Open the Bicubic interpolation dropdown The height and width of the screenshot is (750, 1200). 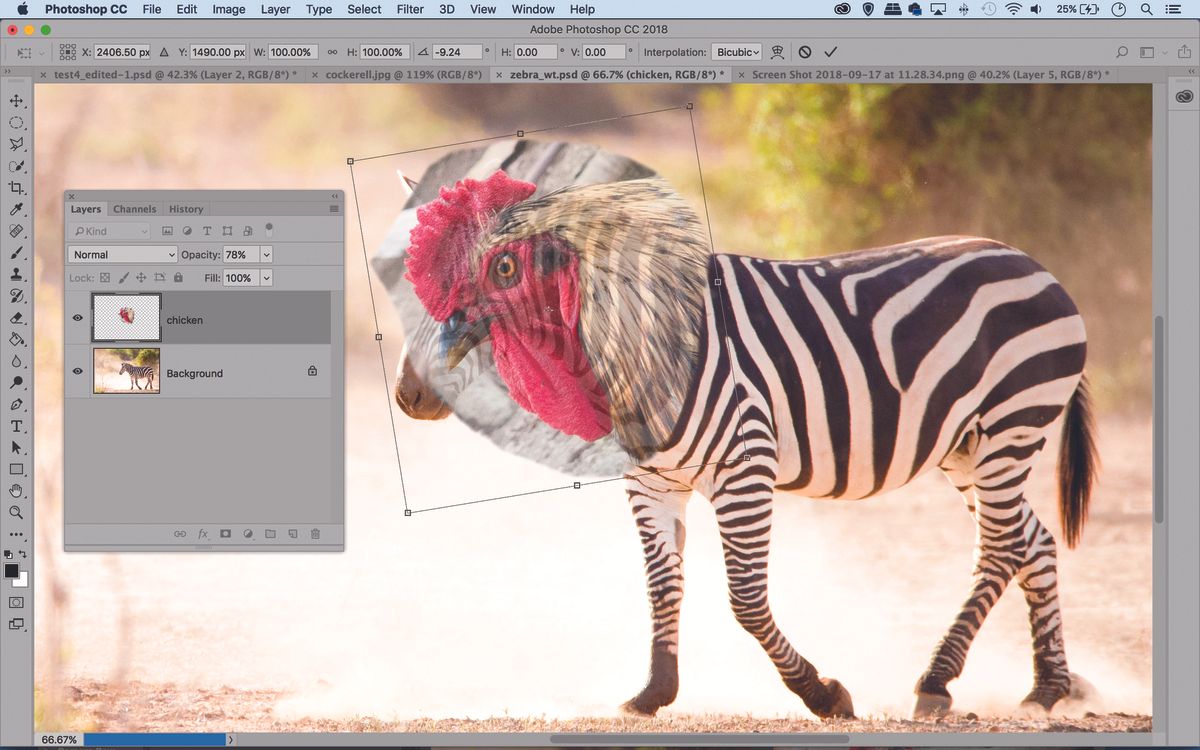(x=737, y=51)
